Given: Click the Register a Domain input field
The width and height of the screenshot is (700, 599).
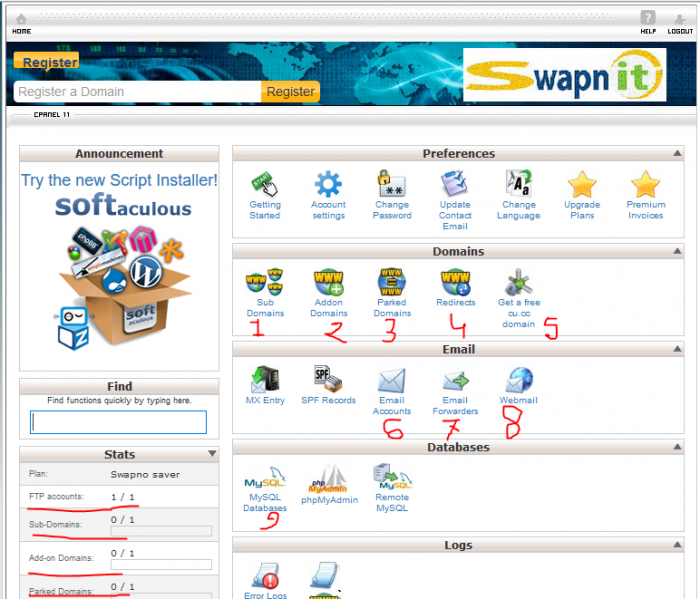Looking at the screenshot, I should pyautogui.click(x=138, y=92).
